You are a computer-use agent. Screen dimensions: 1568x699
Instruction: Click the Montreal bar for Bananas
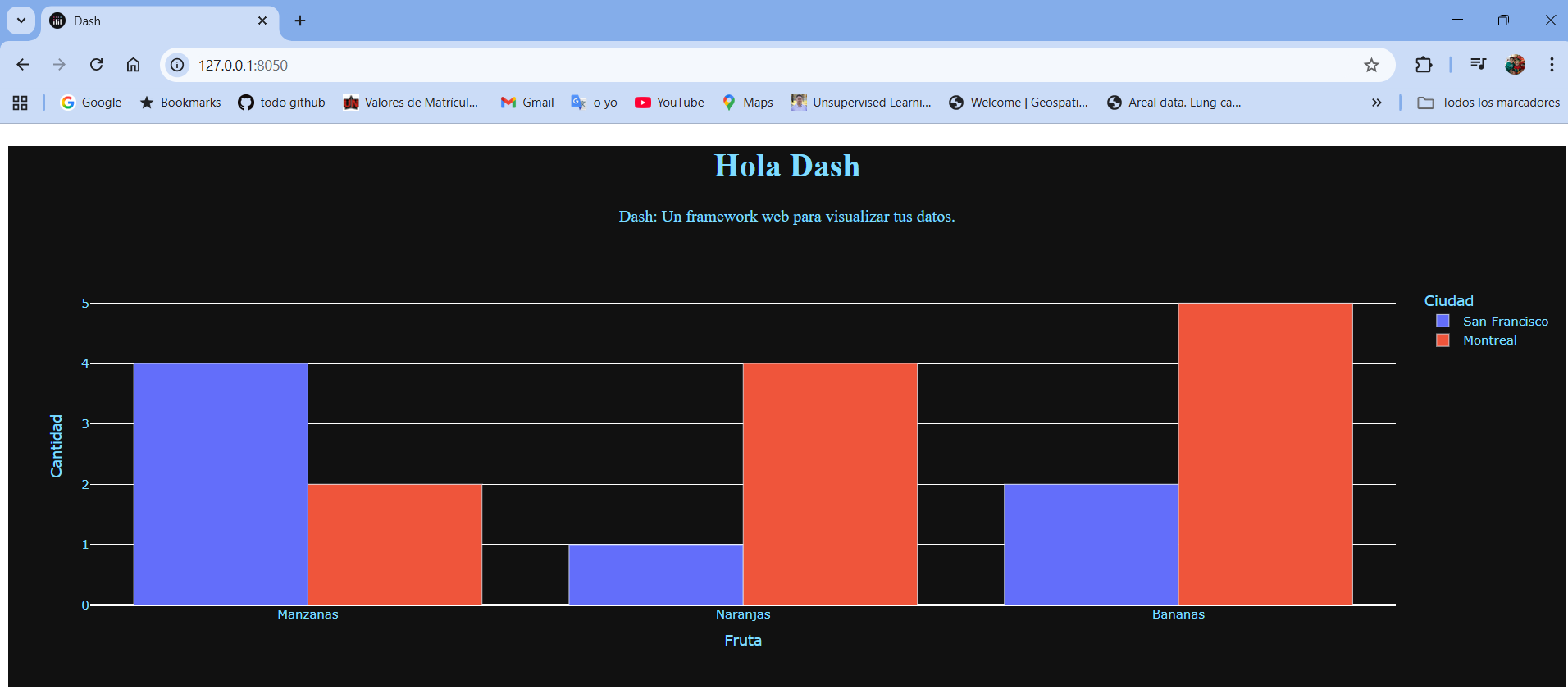[1265, 454]
